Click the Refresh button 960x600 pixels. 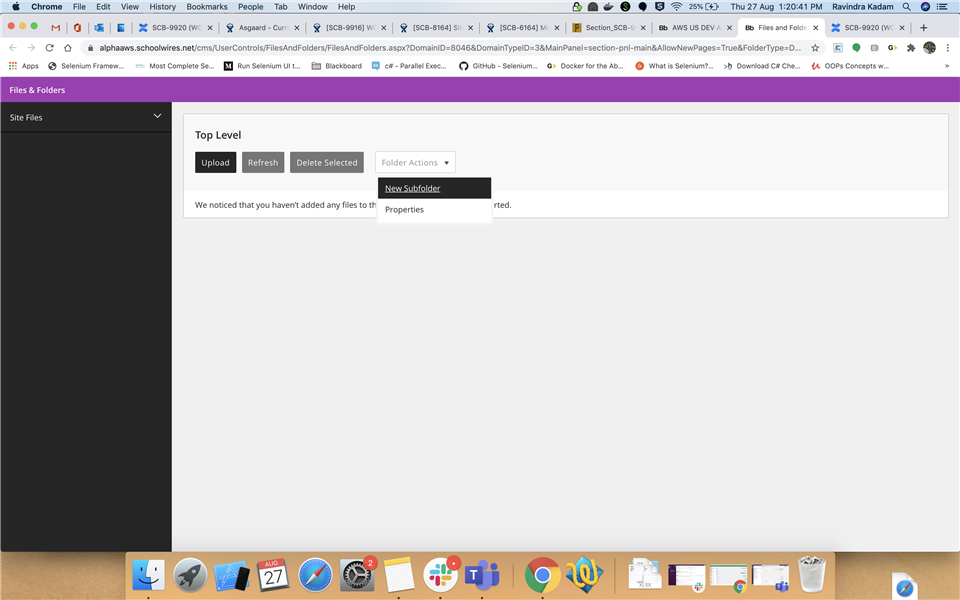click(x=263, y=162)
